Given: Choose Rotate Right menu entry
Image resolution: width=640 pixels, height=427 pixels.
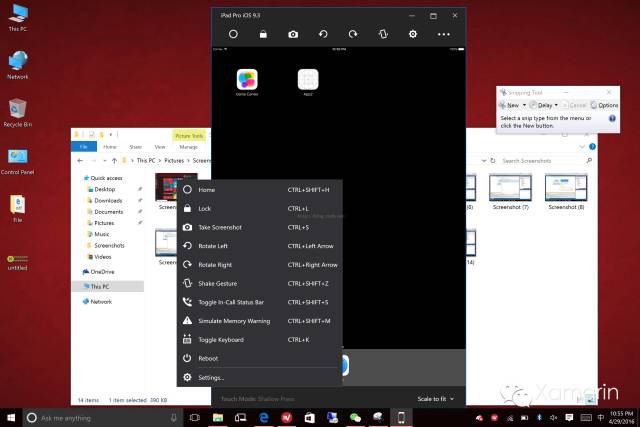Looking at the screenshot, I should point(260,265).
